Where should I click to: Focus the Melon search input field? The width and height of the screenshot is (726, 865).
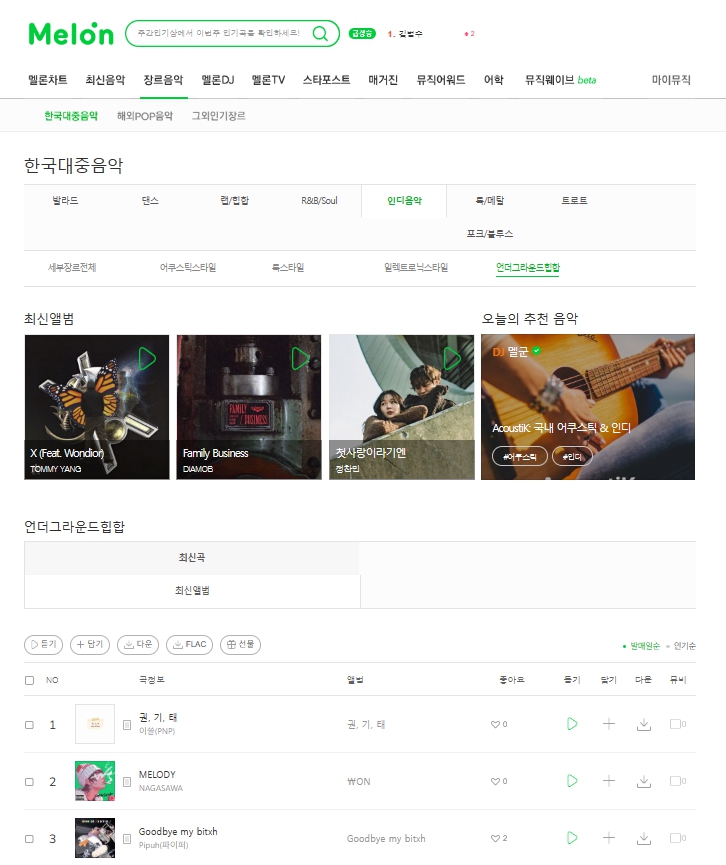pos(220,34)
